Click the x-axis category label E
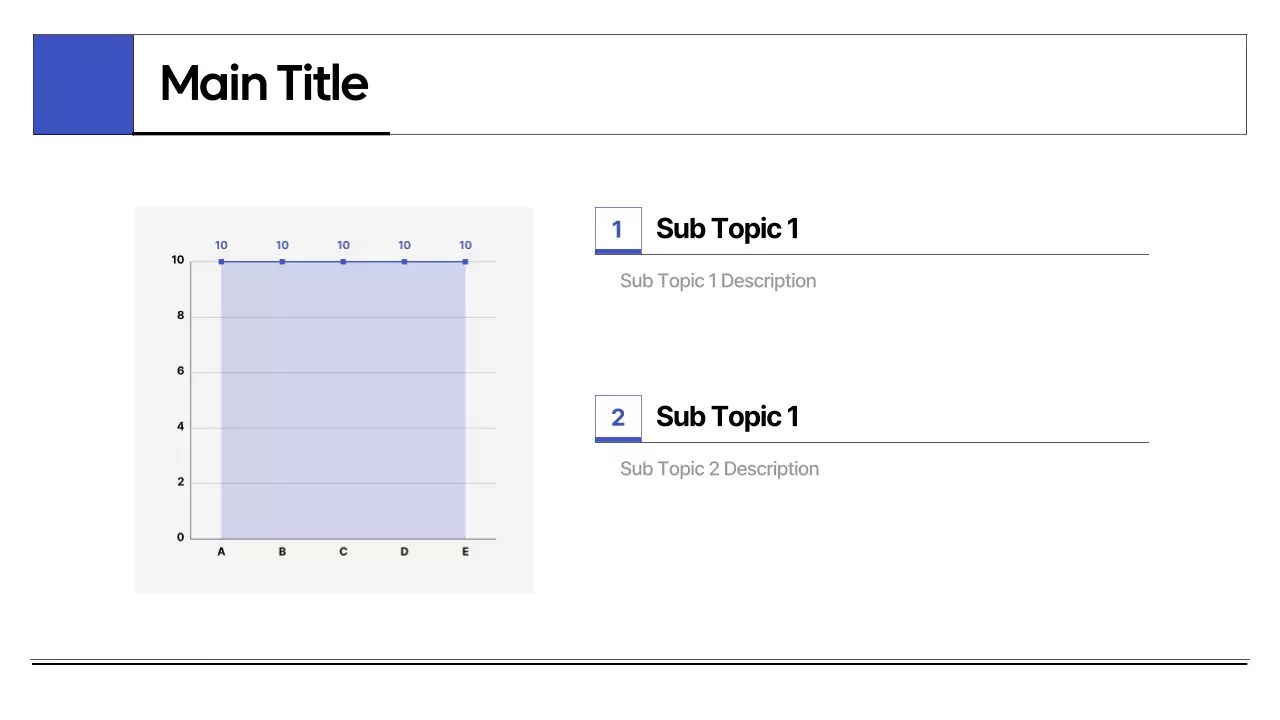1280x720 pixels. 465,552
